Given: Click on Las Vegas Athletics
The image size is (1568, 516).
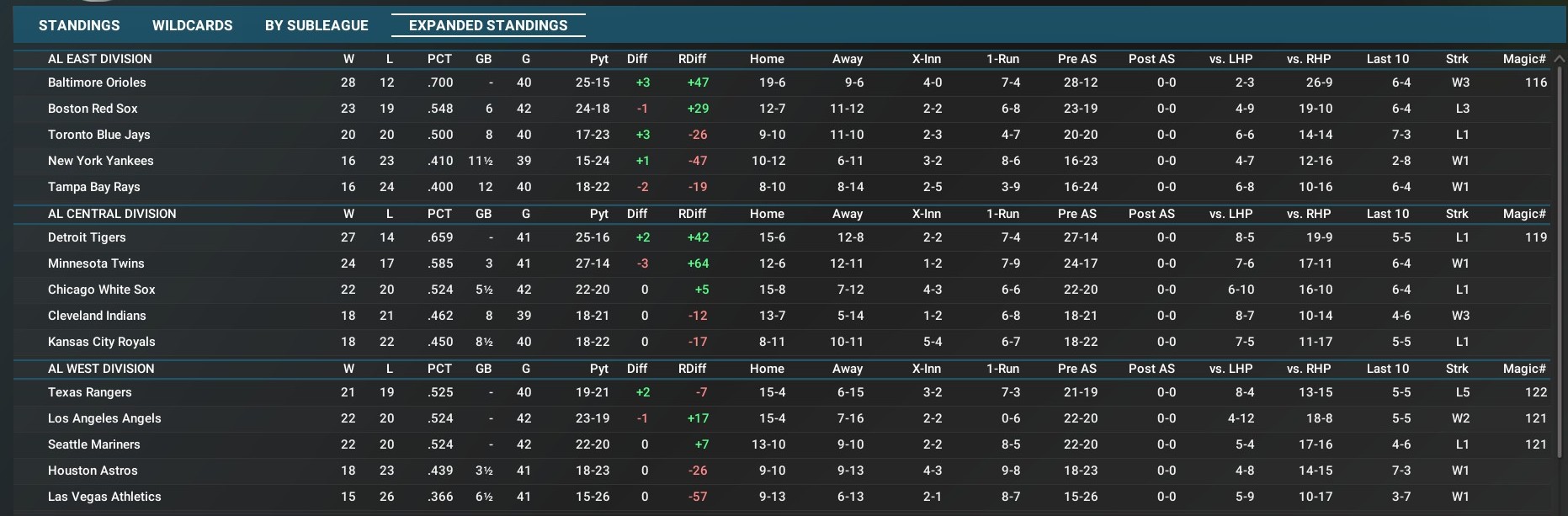Looking at the screenshot, I should pos(104,497).
